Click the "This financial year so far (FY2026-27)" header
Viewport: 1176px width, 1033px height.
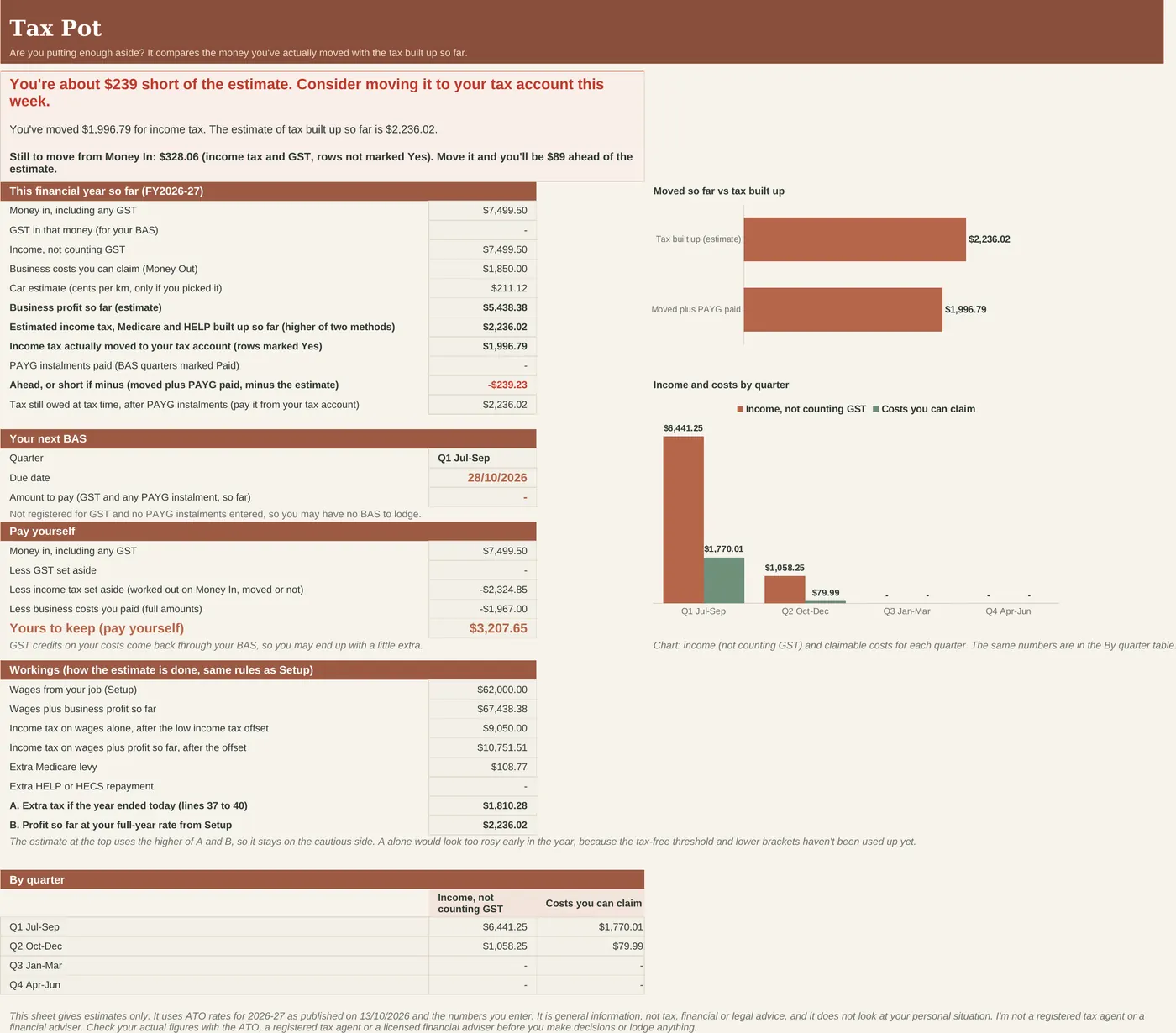tap(268, 191)
